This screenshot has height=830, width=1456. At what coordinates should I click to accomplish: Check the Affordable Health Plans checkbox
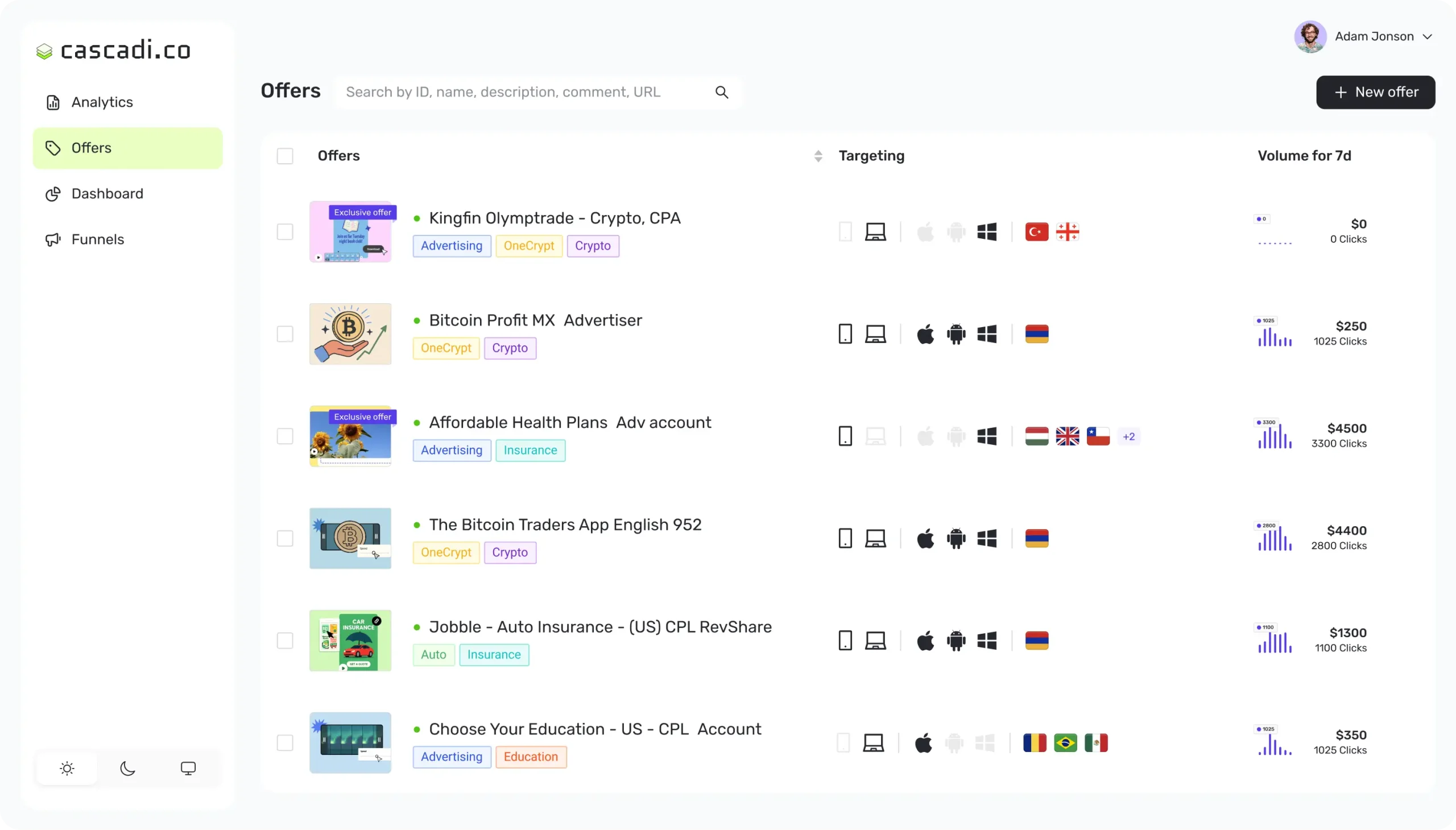(285, 437)
